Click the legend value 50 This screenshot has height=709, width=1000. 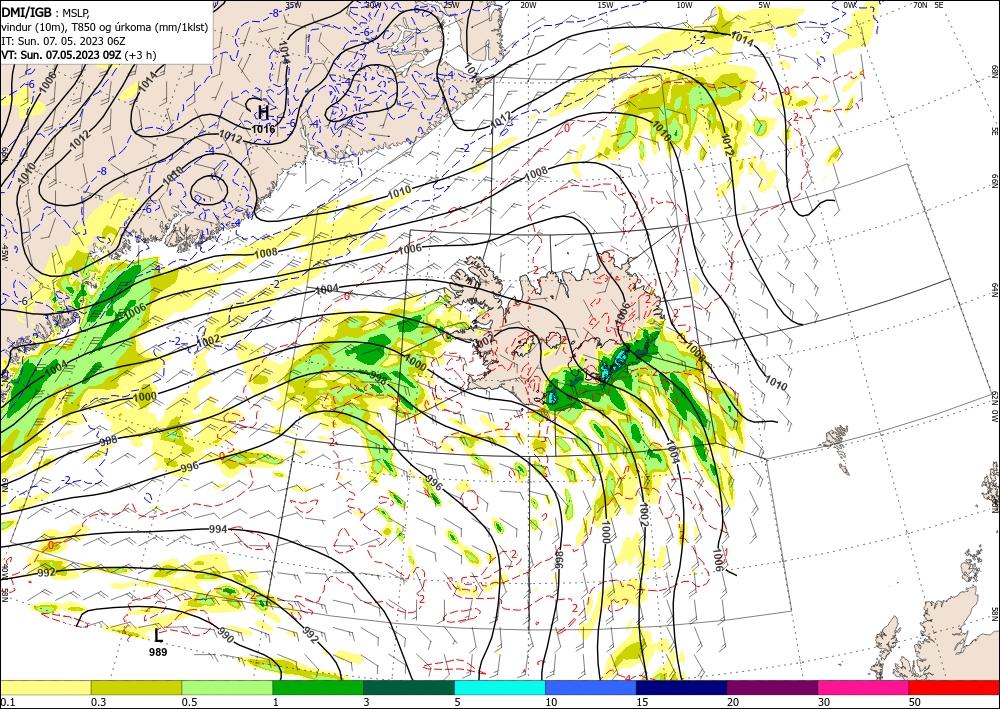tap(915, 702)
